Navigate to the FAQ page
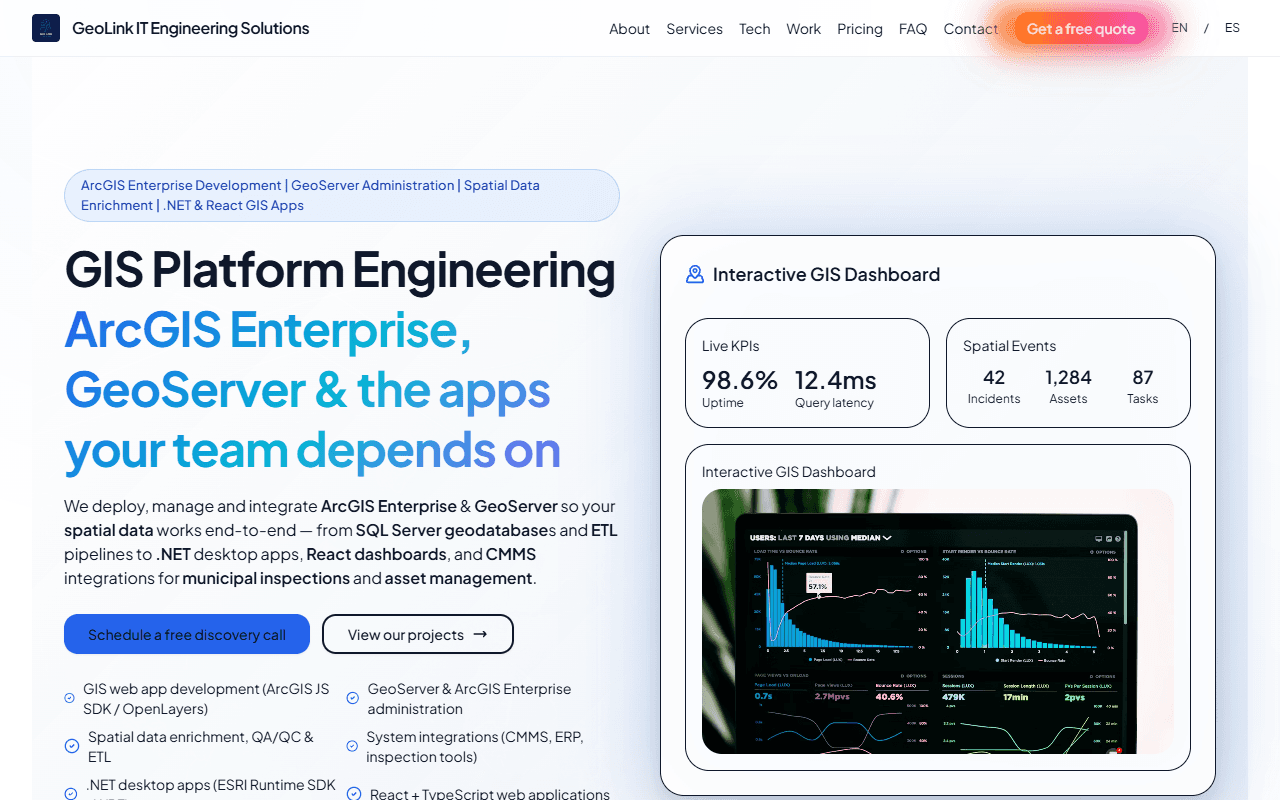This screenshot has width=1280, height=800. click(x=913, y=29)
